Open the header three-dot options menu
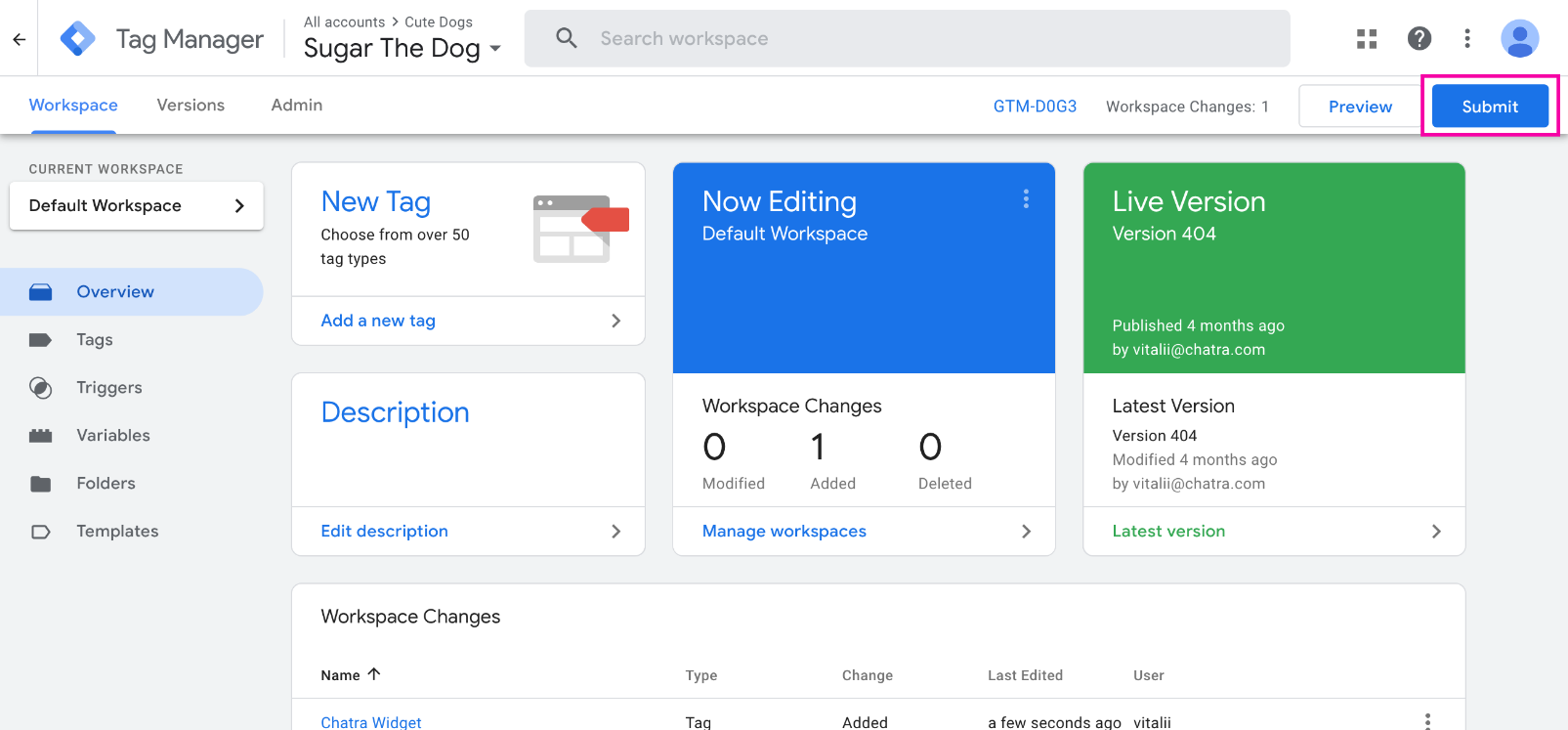Viewport: 1568px width, 730px height. coord(1466,39)
